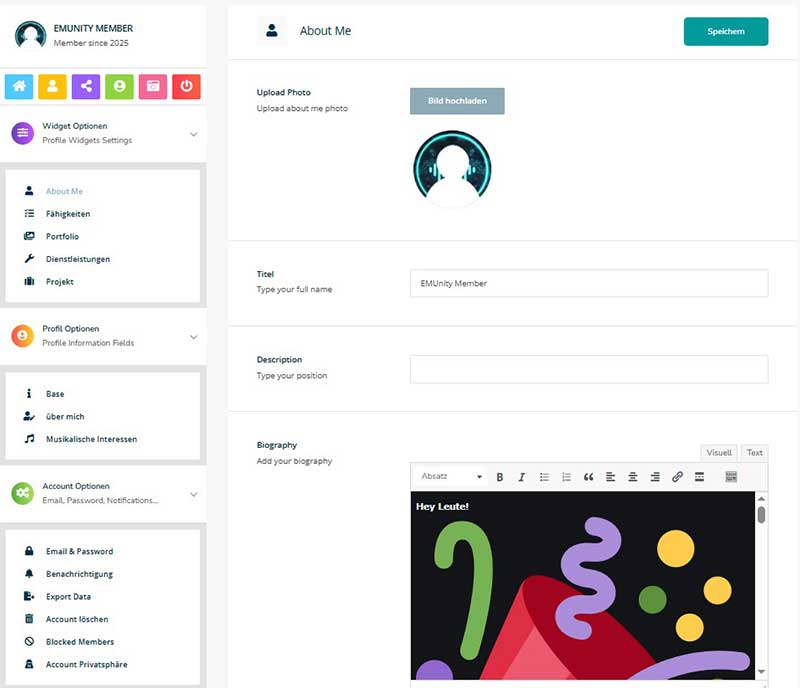Collapse the Widget Optionen section
This screenshot has height=688, width=800.
click(193, 134)
